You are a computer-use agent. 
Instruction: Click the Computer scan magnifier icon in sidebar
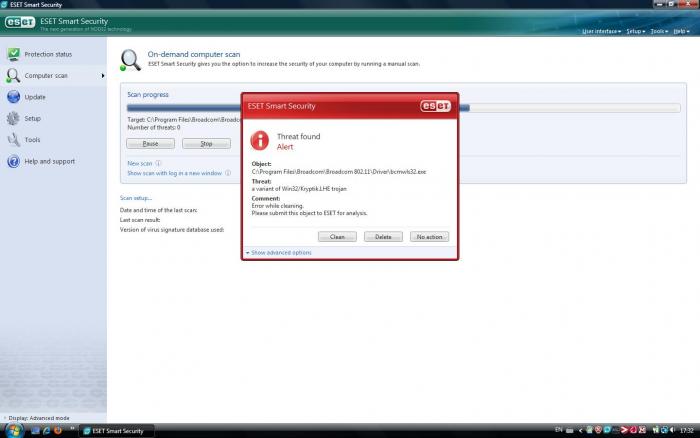[x=13, y=76]
